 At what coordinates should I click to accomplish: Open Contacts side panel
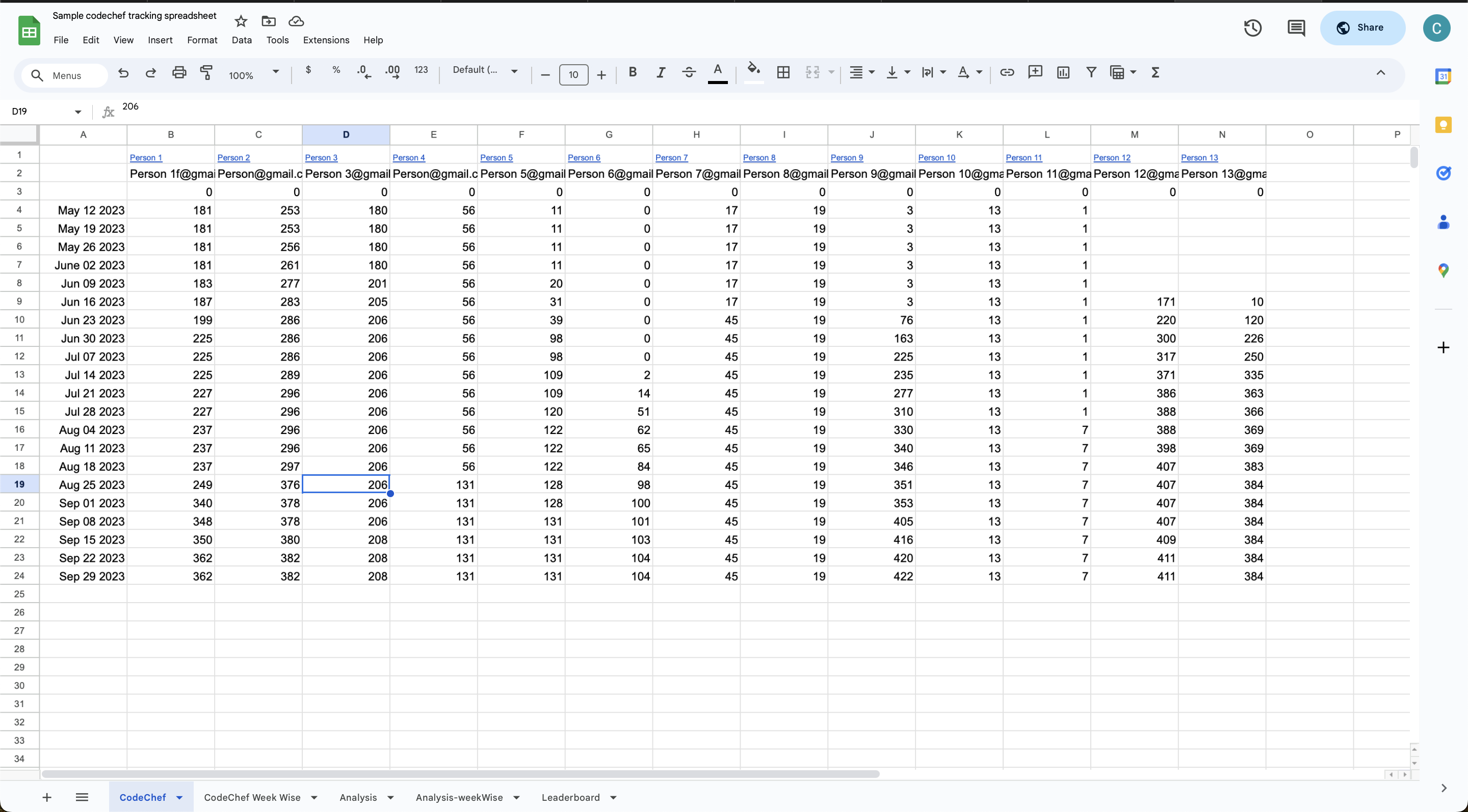1443,222
